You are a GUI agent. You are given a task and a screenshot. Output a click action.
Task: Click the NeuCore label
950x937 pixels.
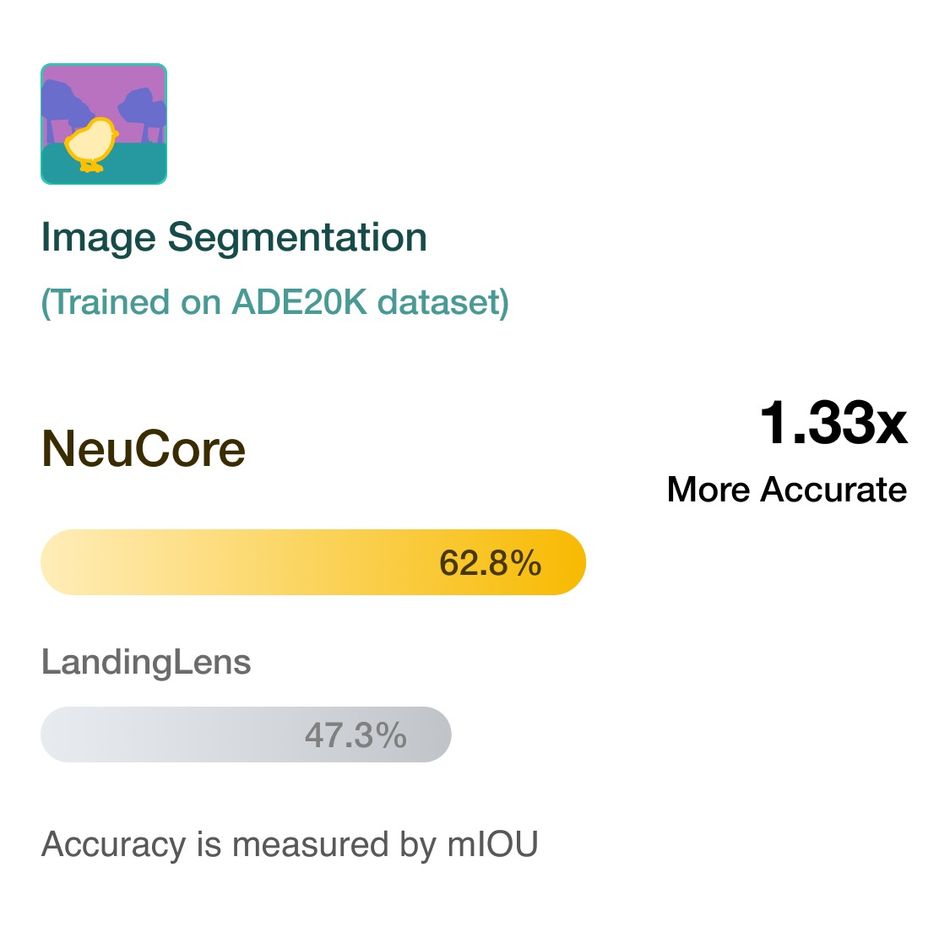pyautogui.click(x=143, y=449)
